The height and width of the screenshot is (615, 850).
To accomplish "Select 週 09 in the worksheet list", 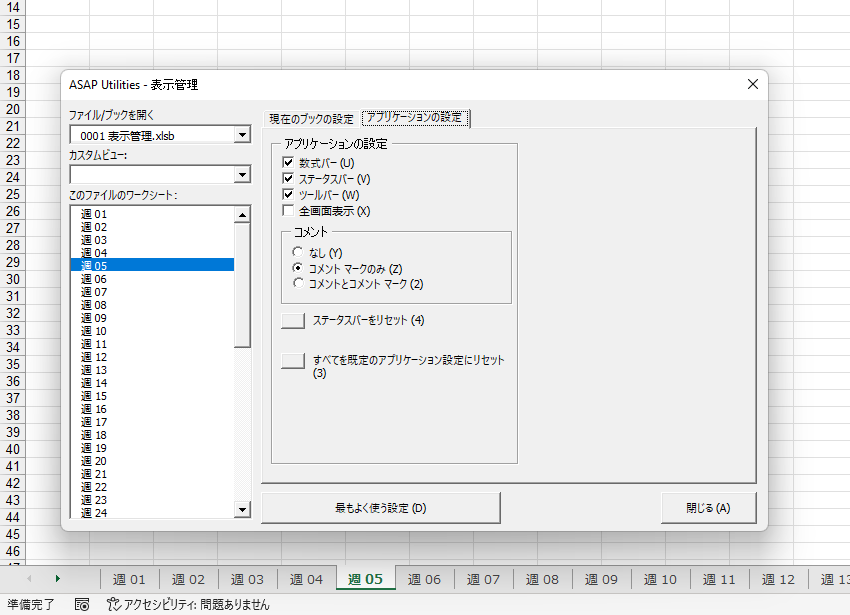I will 152,318.
